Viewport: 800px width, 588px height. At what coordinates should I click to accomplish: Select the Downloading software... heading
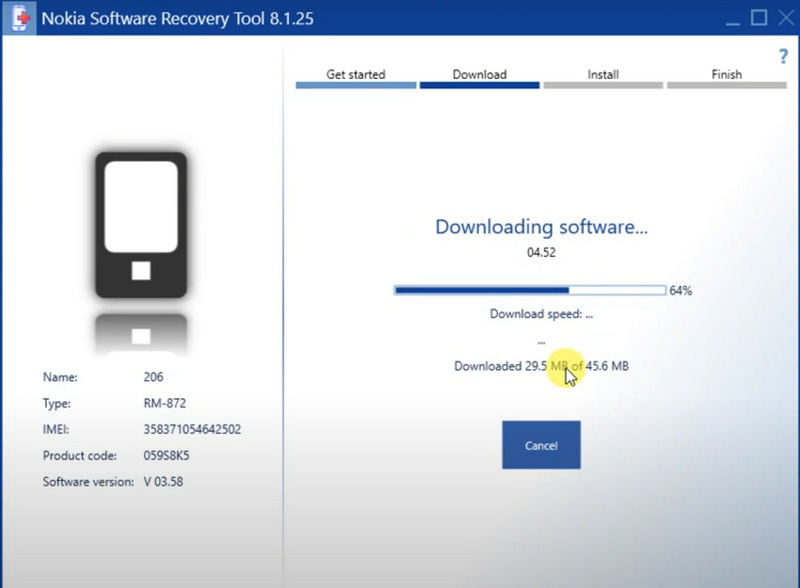coord(541,227)
